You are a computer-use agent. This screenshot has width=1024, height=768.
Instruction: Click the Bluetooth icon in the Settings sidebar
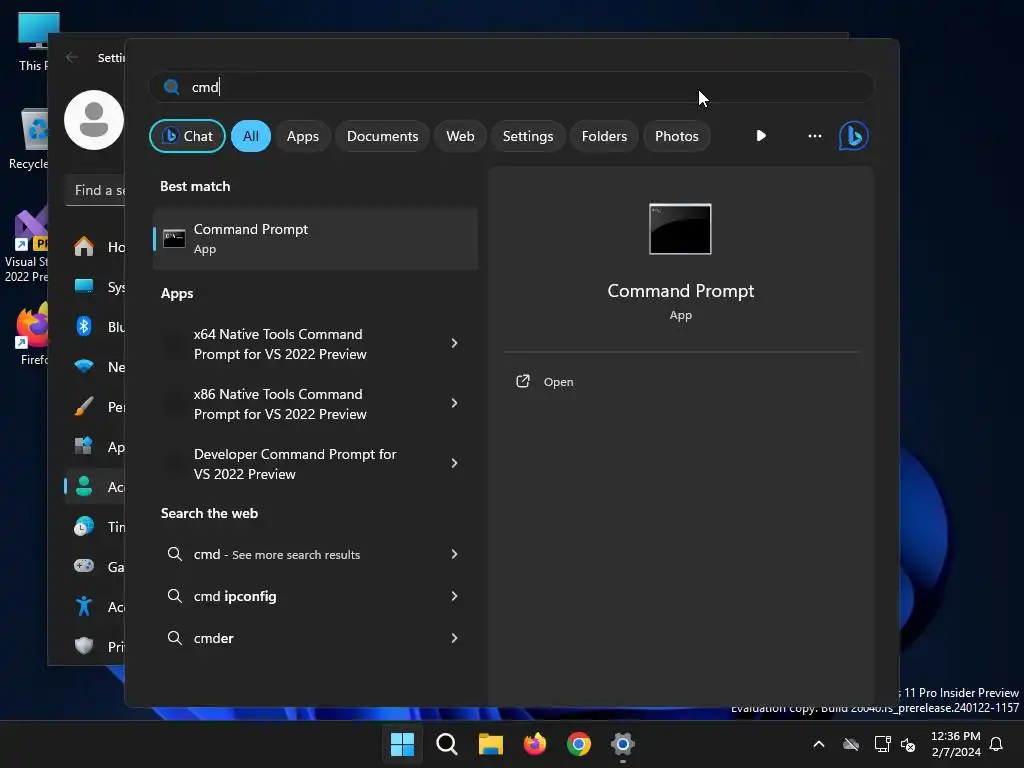point(84,326)
